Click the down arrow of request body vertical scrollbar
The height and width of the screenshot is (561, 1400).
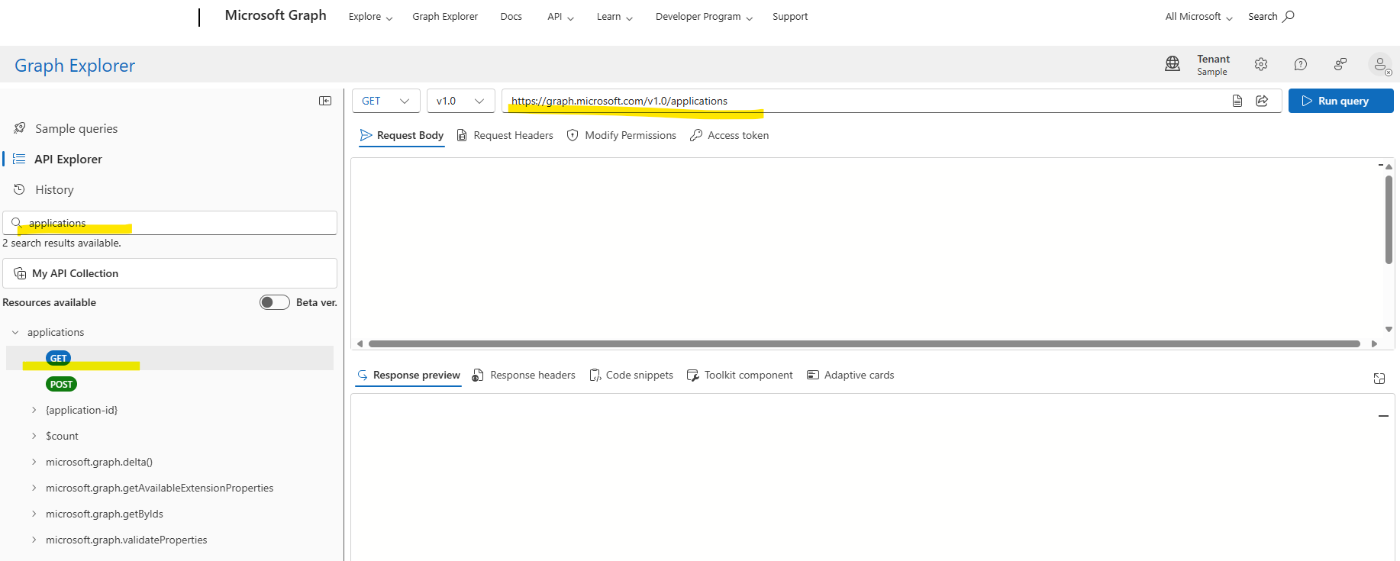pos(1388,328)
